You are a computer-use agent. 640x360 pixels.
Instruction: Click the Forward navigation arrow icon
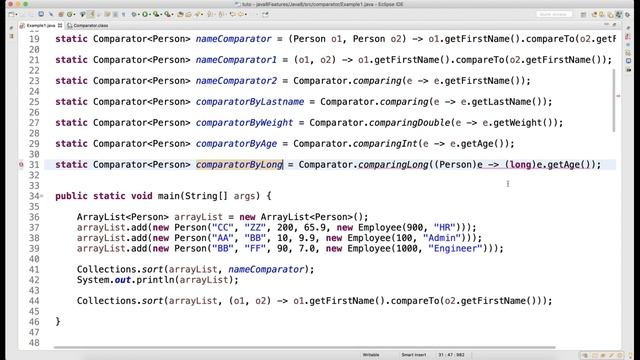241,14
